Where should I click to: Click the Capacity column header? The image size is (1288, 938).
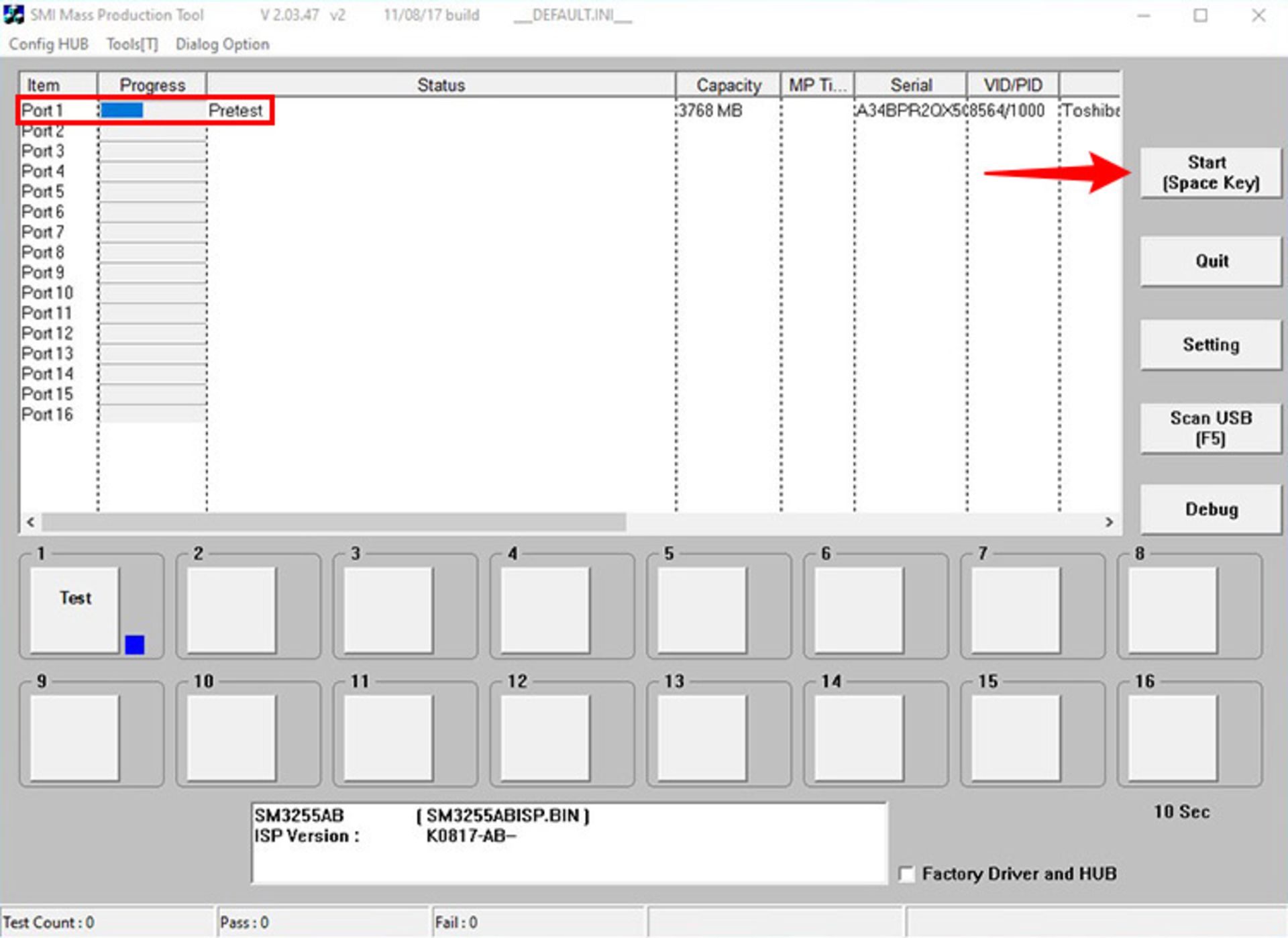click(728, 85)
